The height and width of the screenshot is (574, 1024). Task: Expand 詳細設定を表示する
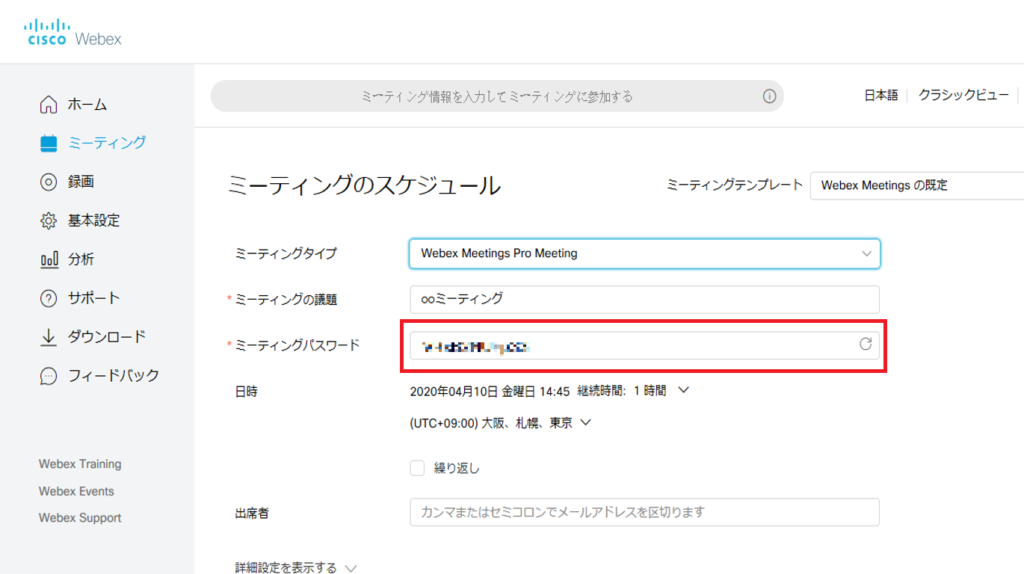tap(296, 567)
